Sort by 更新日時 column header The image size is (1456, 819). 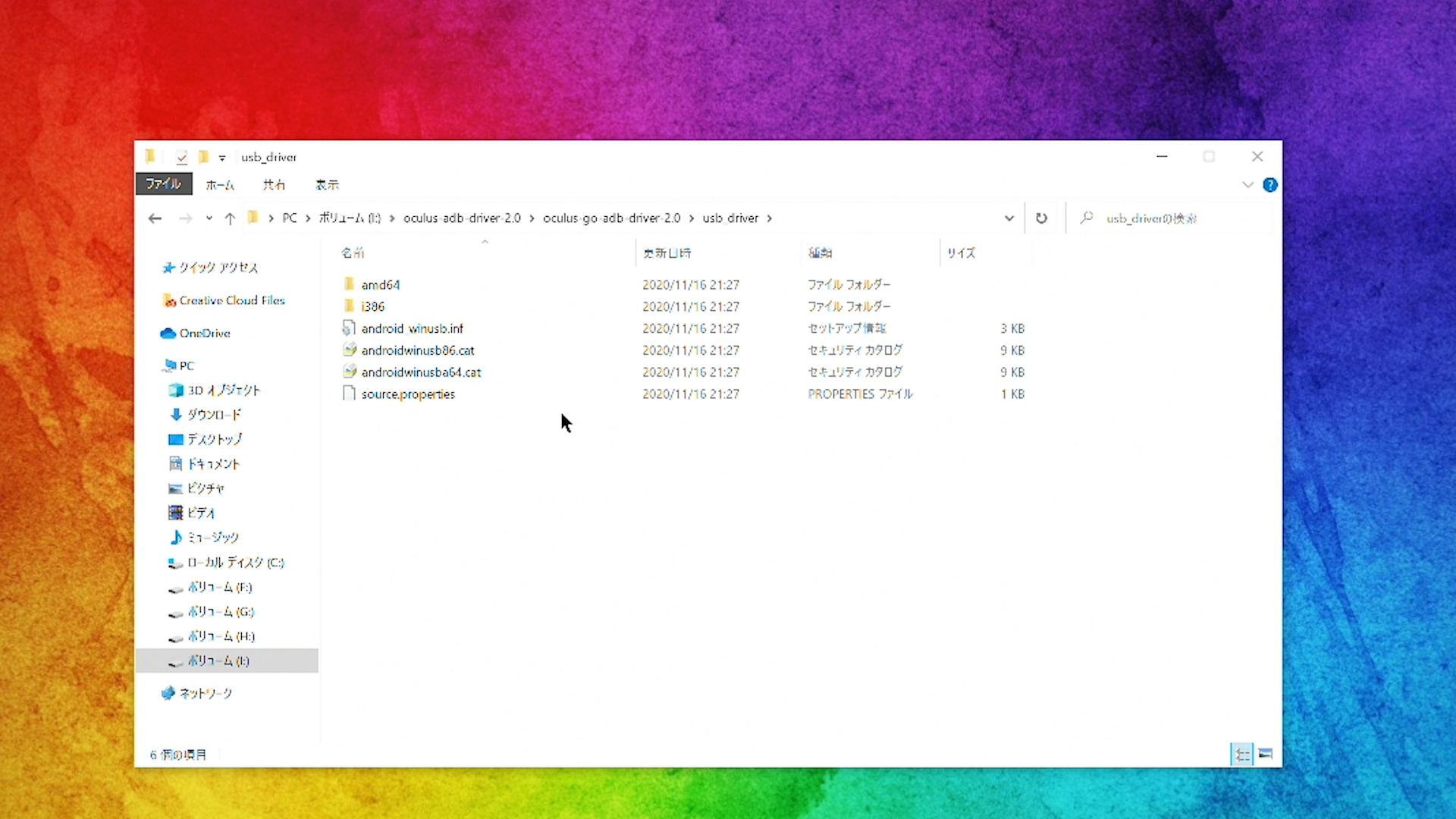(667, 253)
